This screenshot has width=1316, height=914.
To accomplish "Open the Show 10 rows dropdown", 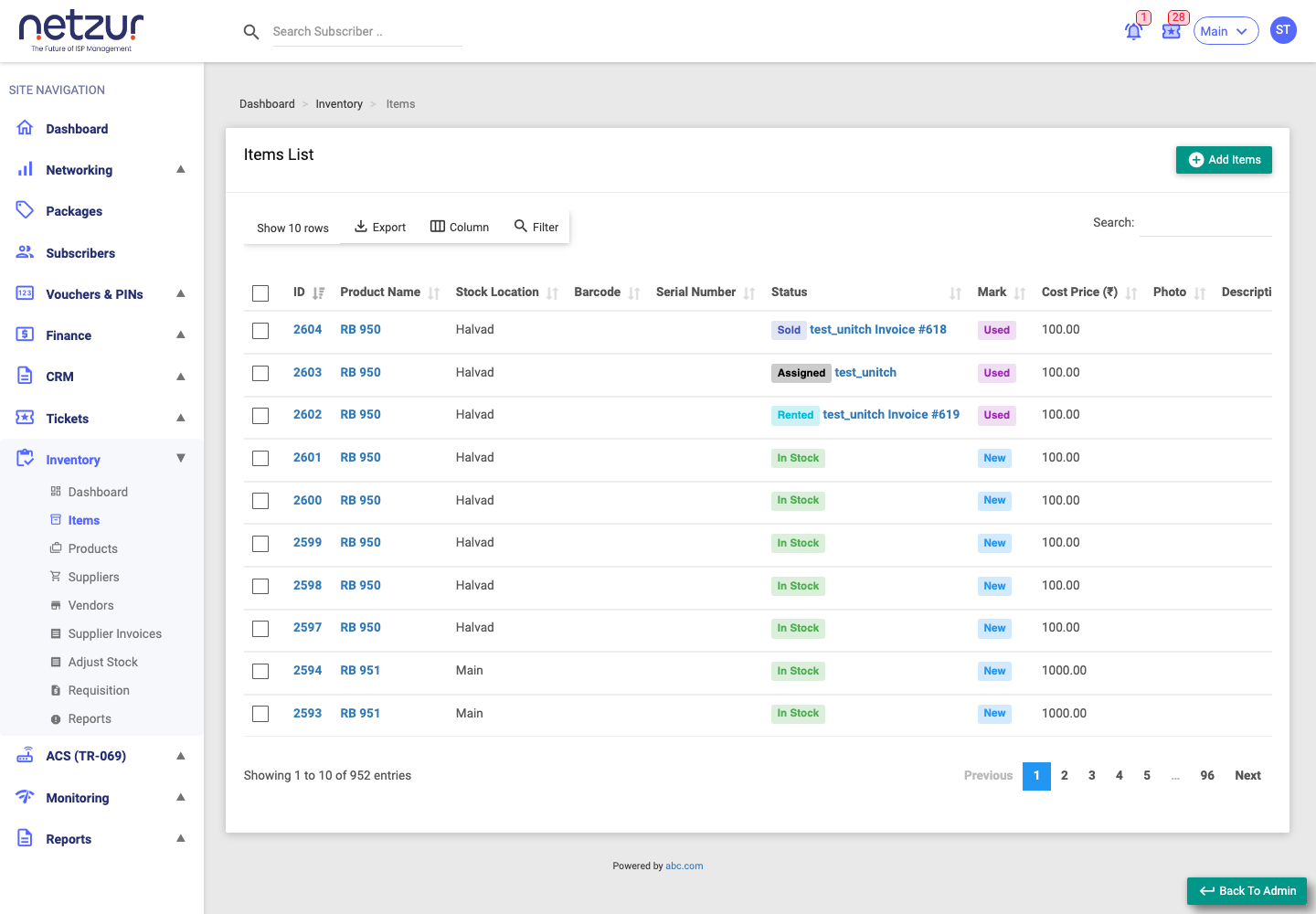I will click(x=292, y=228).
